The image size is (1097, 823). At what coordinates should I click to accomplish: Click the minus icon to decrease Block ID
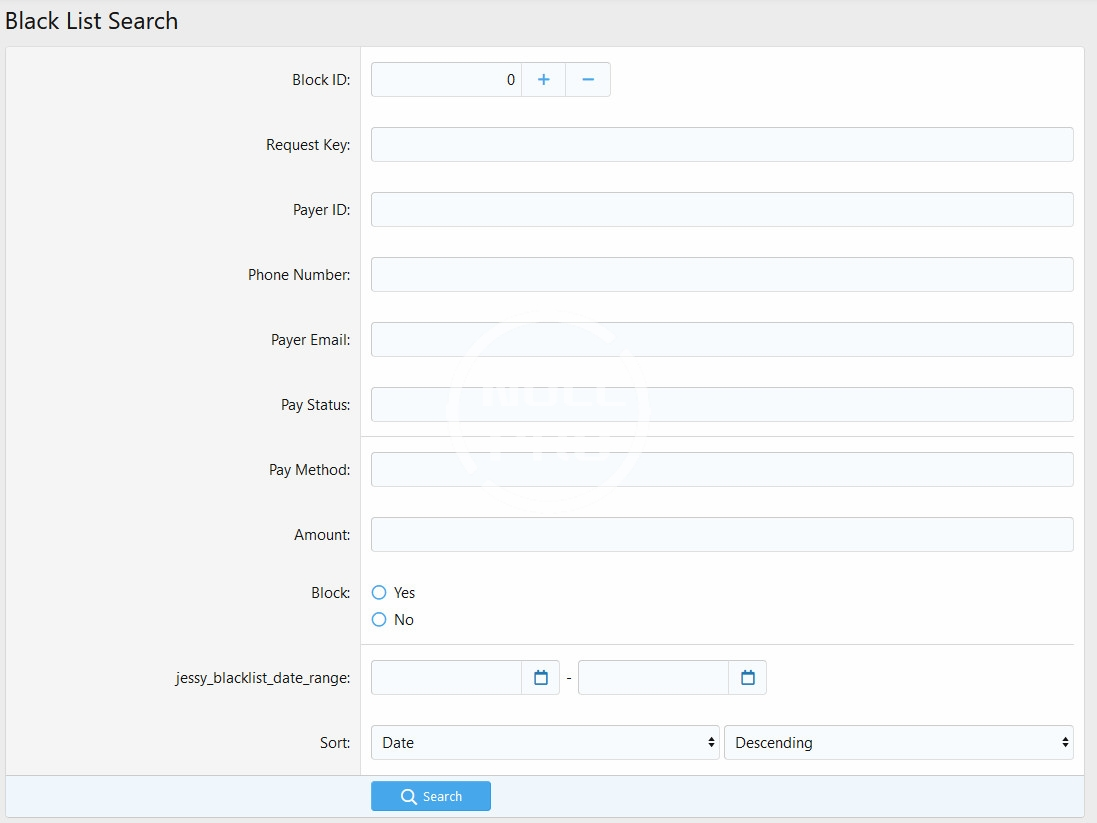588,80
